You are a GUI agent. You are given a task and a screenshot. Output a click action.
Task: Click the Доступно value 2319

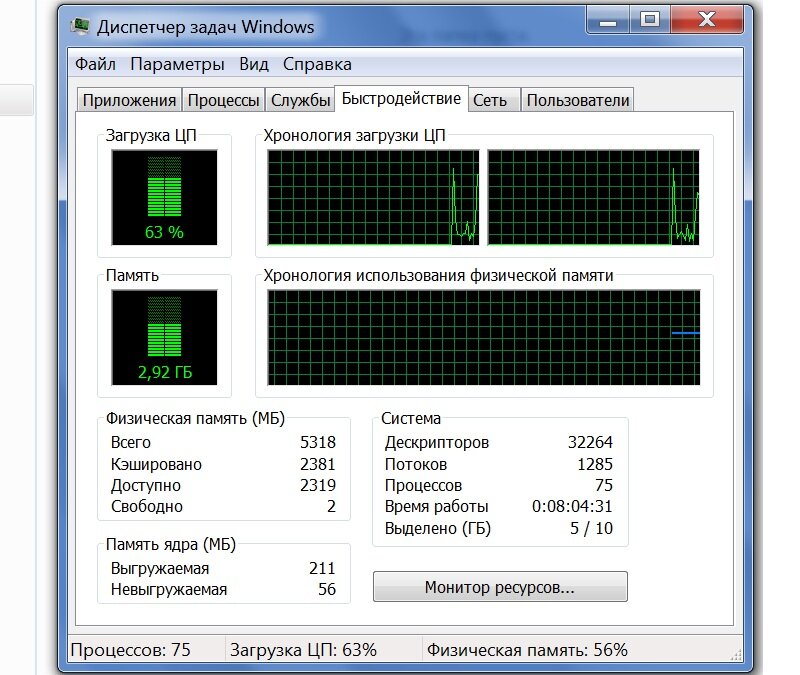pyautogui.click(x=318, y=485)
